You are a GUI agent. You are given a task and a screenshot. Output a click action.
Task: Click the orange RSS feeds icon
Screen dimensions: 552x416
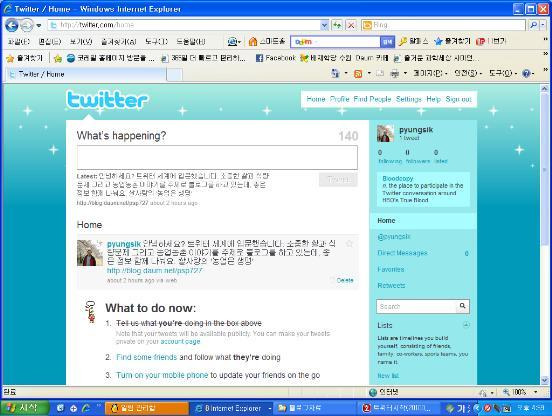click(x=358, y=74)
